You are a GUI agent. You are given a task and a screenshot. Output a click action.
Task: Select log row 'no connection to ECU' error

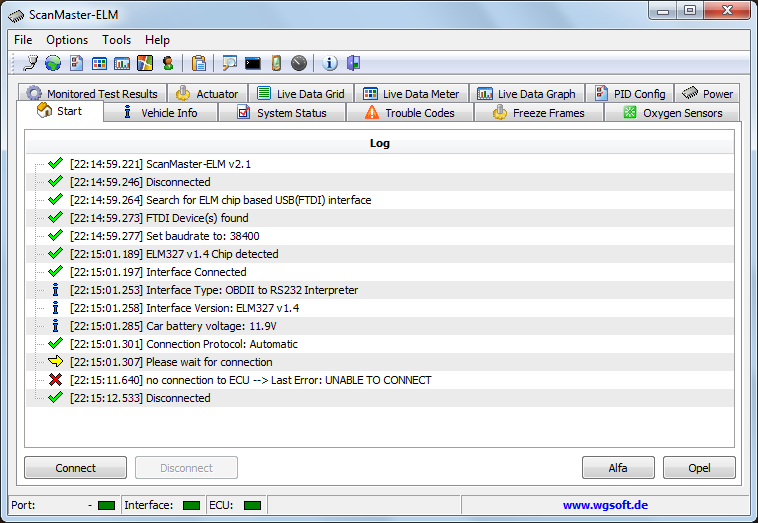379,380
